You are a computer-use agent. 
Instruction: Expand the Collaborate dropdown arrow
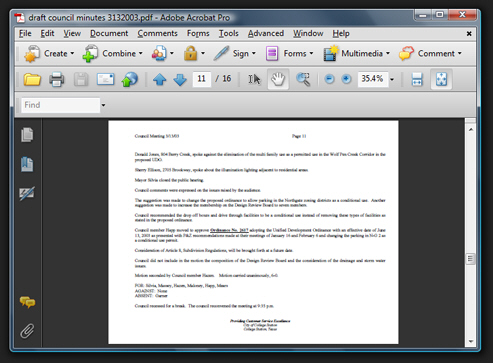[172, 53]
